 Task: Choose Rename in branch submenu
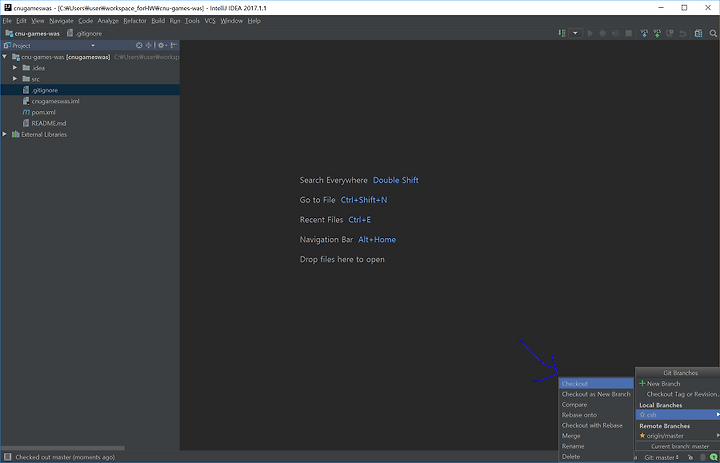pos(596,446)
